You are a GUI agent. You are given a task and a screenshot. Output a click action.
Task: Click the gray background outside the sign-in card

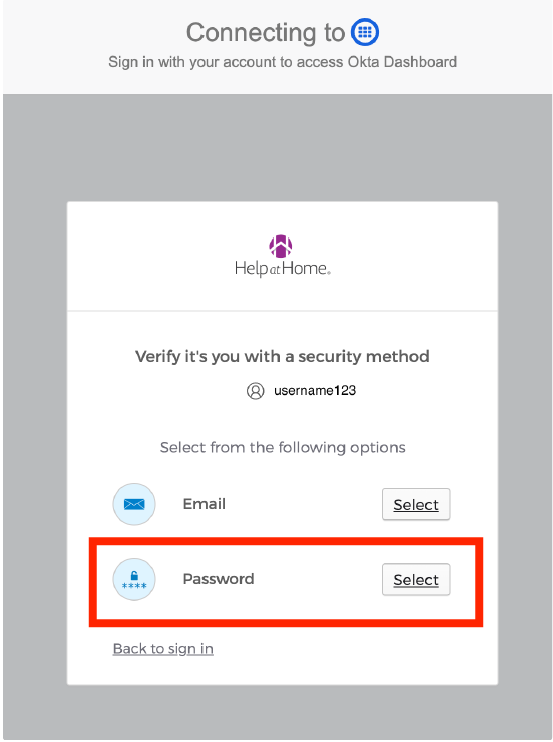tap(276, 147)
